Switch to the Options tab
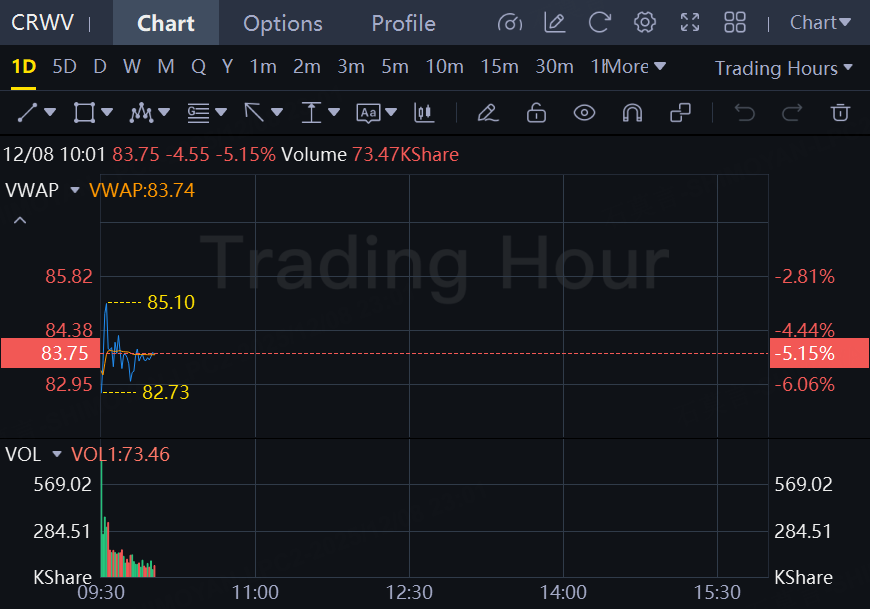This screenshot has height=609, width=870. point(283,23)
